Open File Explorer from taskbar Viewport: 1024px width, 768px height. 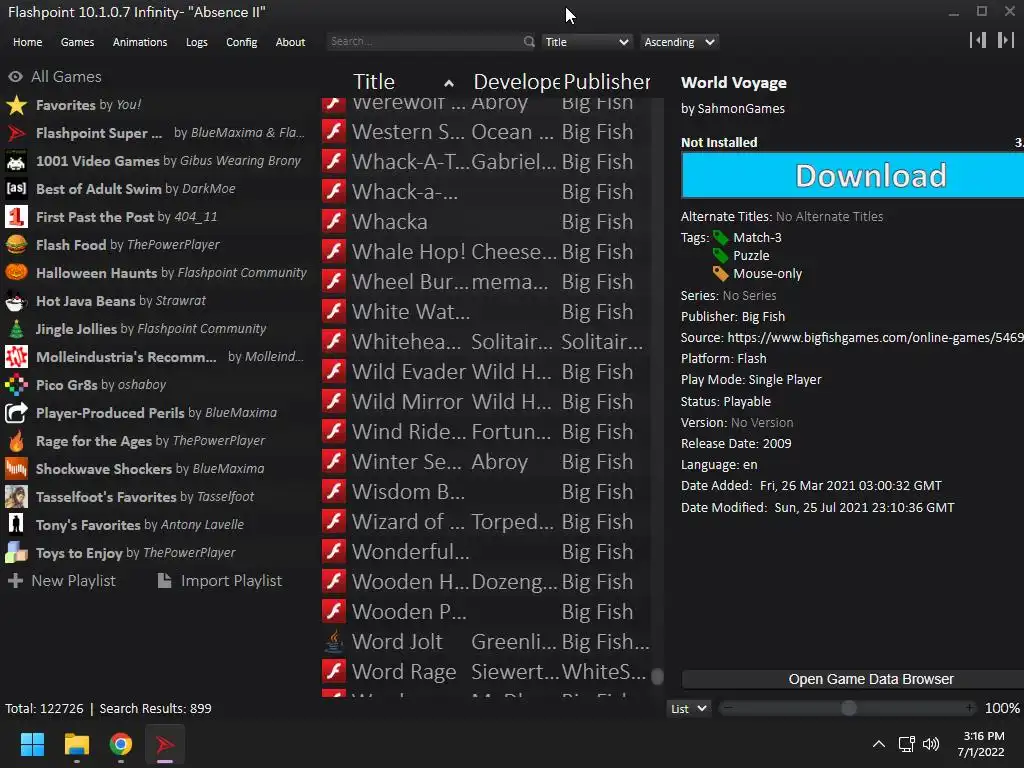76,744
